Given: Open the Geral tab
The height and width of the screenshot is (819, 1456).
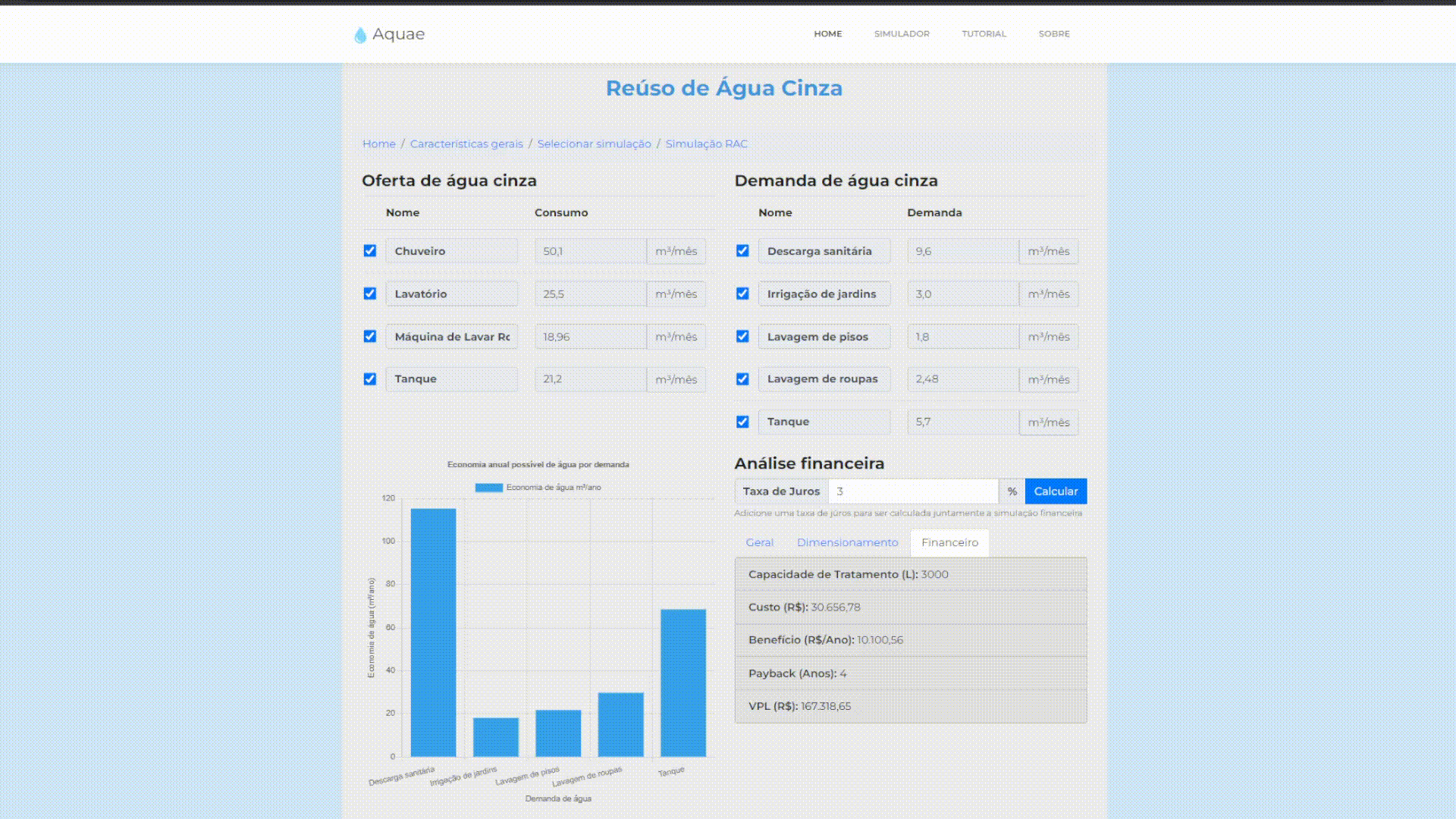Looking at the screenshot, I should pyautogui.click(x=760, y=543).
